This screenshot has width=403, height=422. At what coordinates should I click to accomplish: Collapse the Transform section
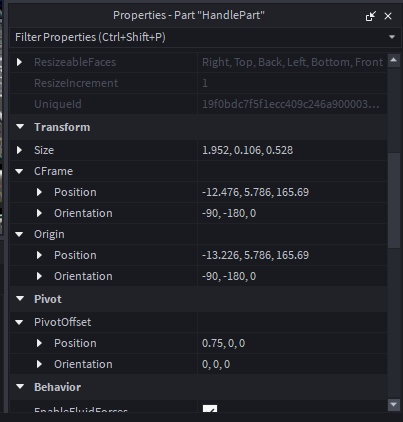click(x=20, y=127)
